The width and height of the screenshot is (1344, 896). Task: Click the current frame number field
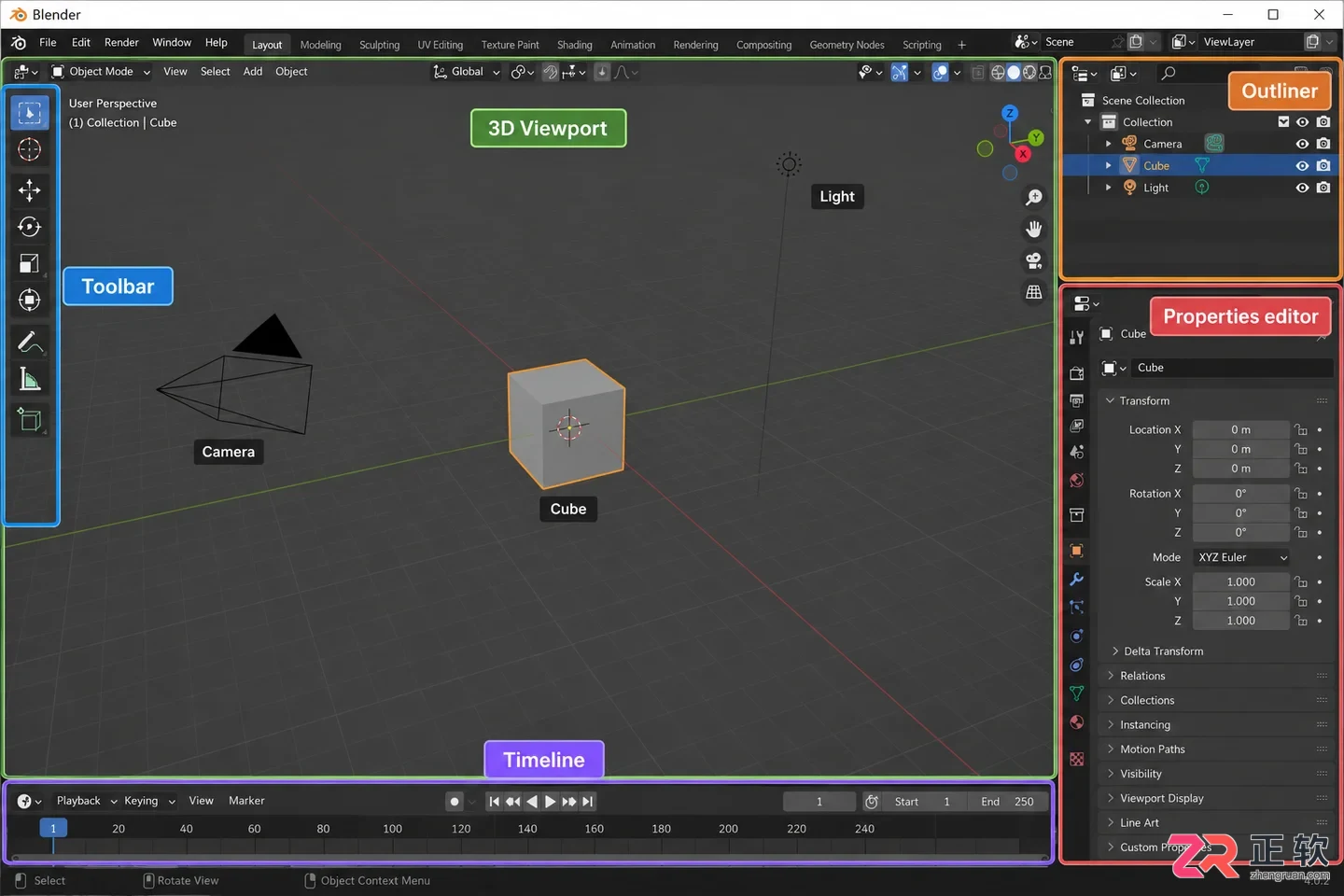pos(819,802)
